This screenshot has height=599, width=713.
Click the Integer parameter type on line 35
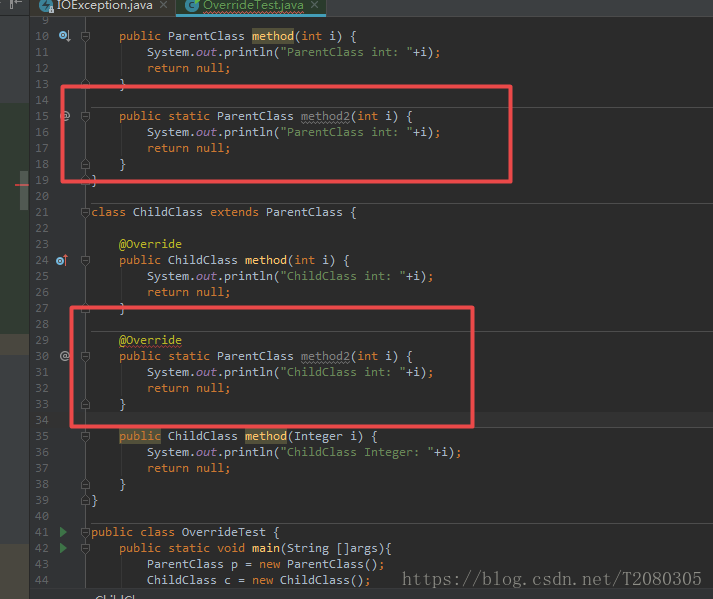[318, 436]
